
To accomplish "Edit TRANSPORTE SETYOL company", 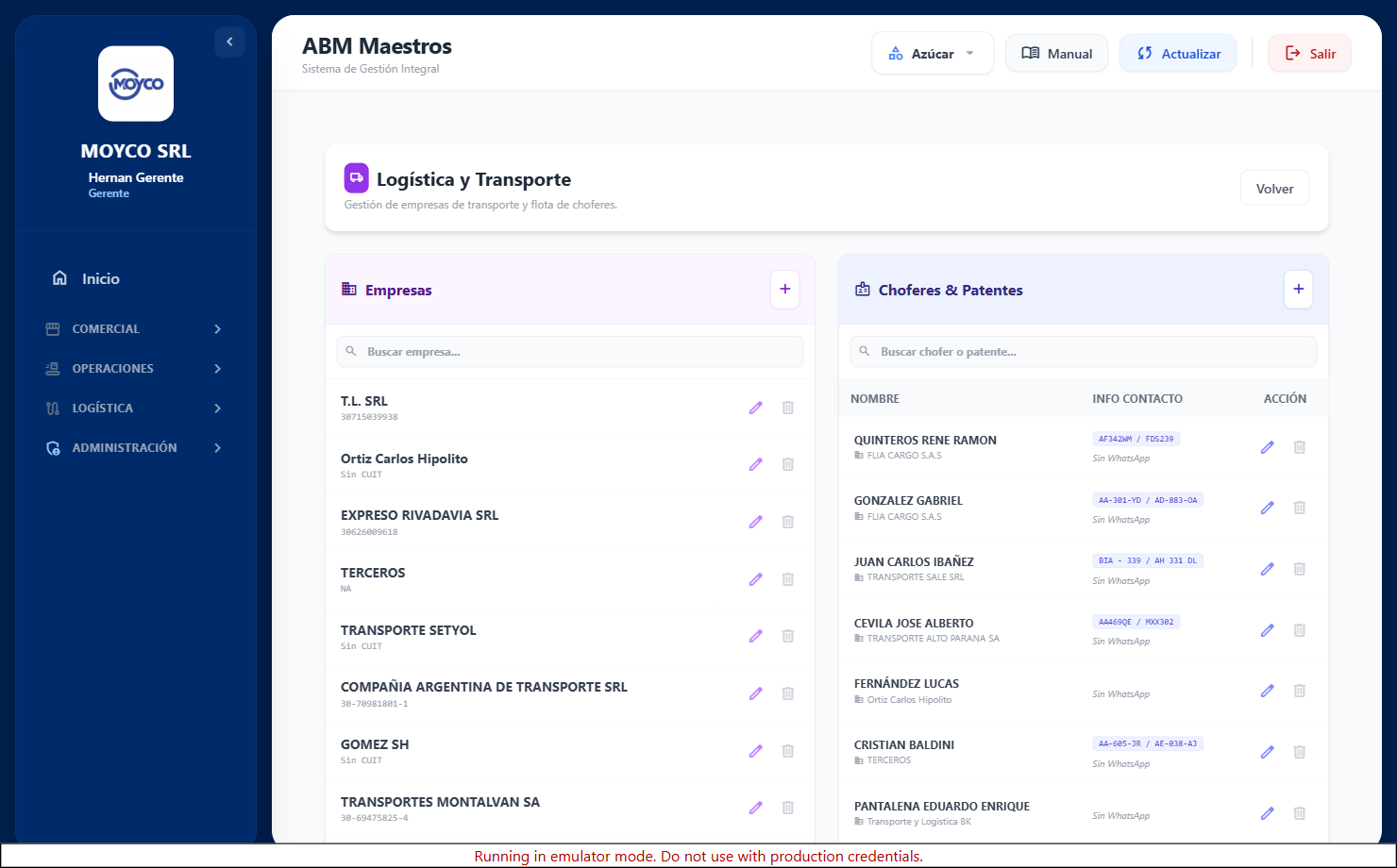I will coord(756,636).
